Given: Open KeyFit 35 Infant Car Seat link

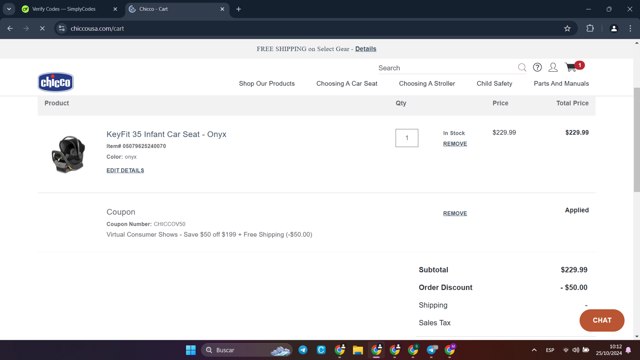Looking at the screenshot, I should coord(166,134).
